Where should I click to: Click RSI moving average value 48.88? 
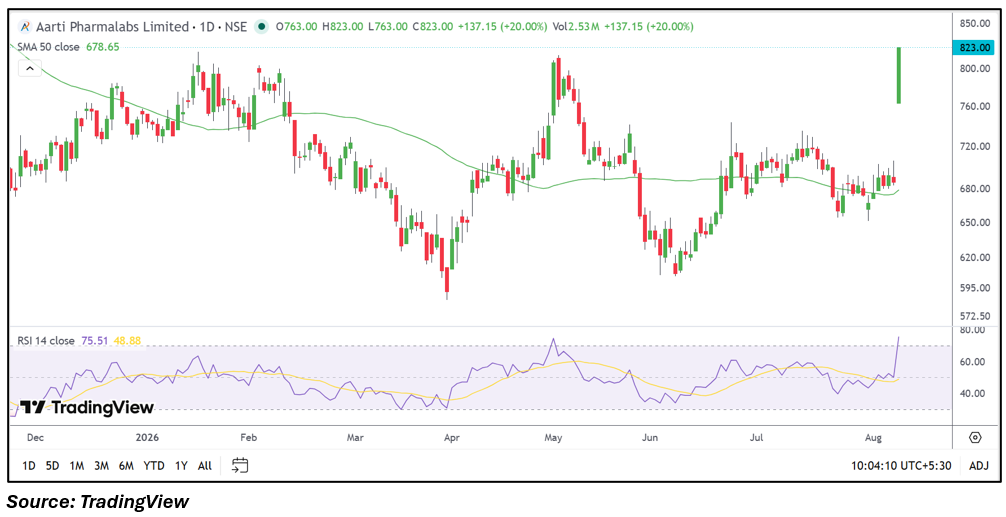pos(127,341)
